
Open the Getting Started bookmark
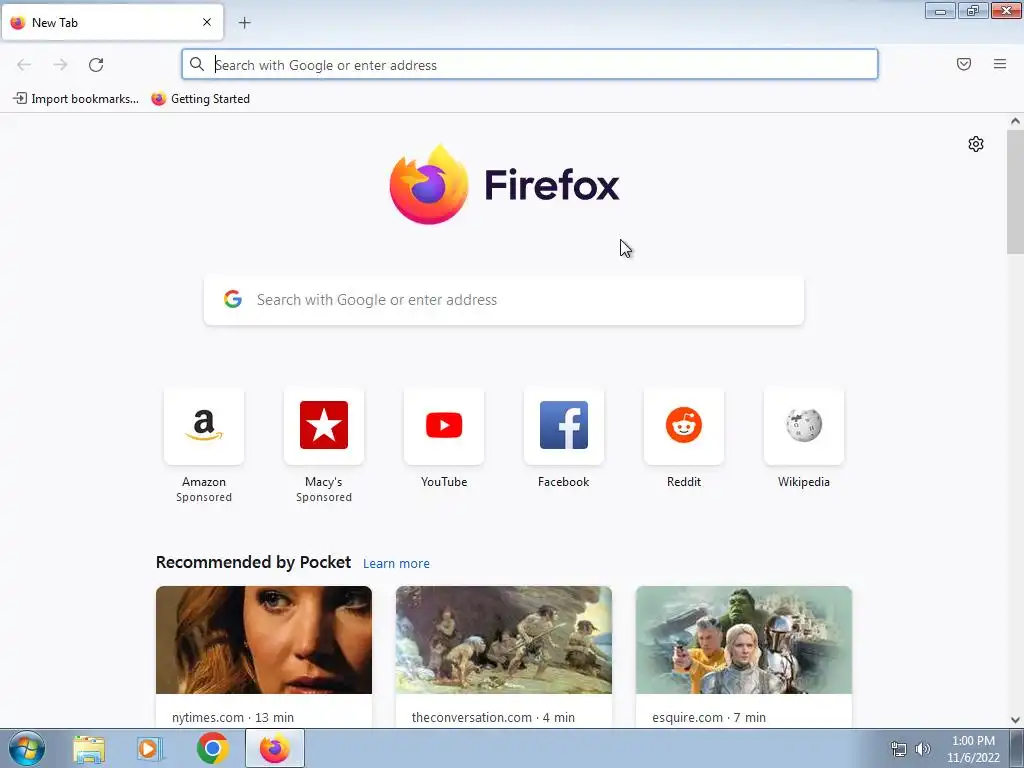coord(200,99)
